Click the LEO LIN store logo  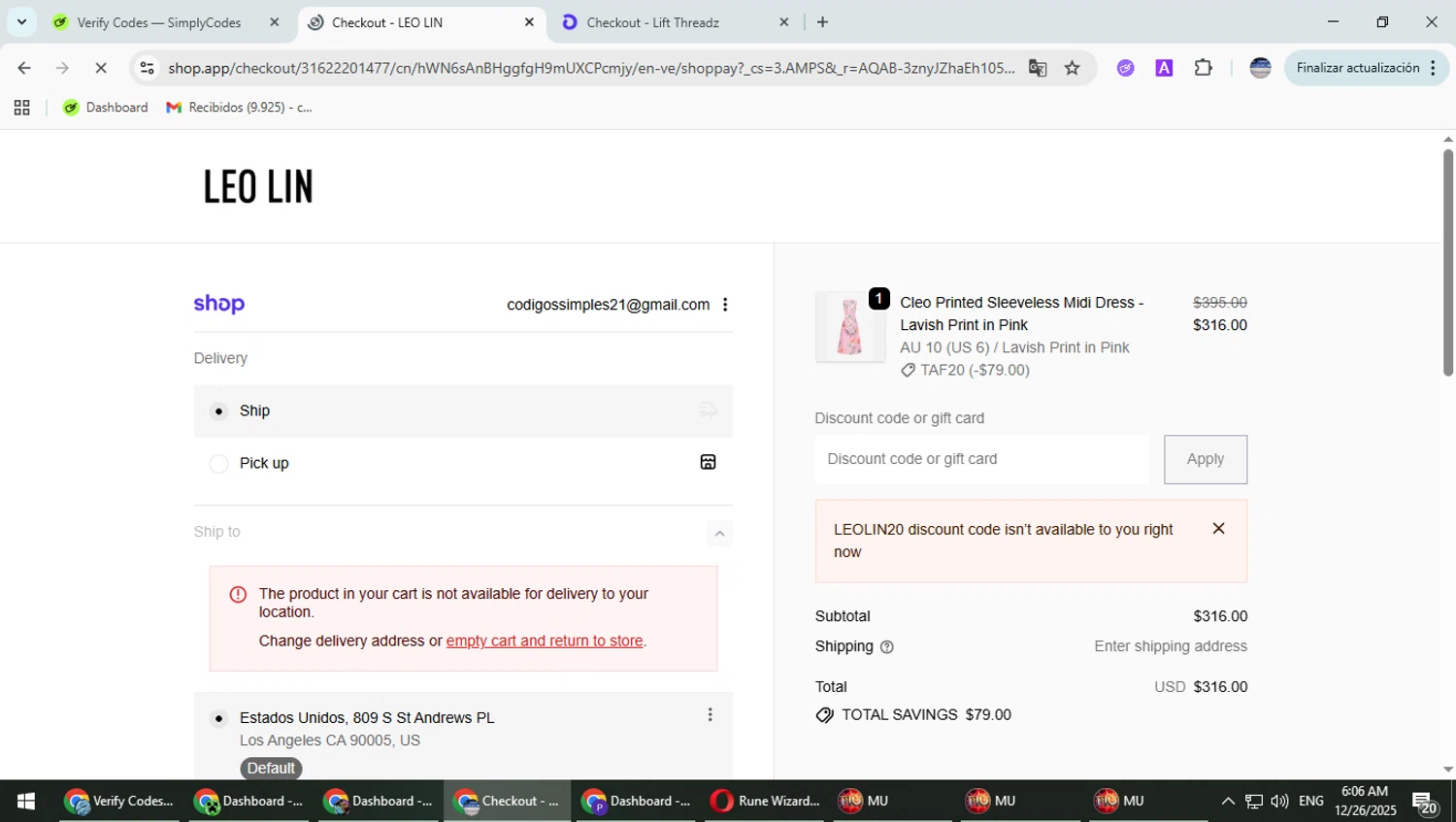(258, 186)
